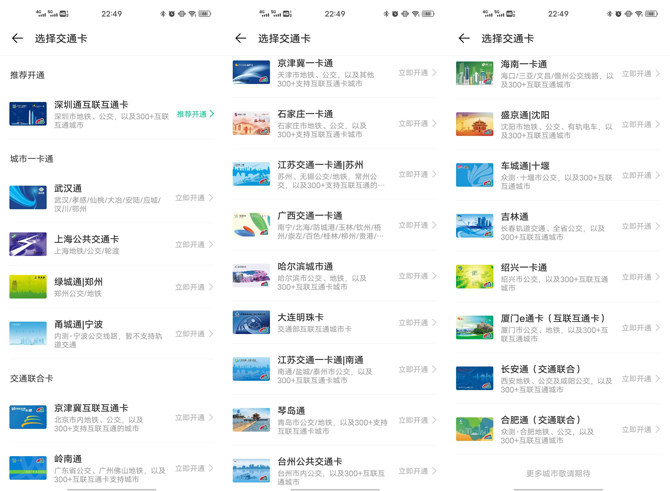Select the 江苏交通一卡通|南通 card thumbnail
This screenshot has width=670, height=491.
pyautogui.click(x=251, y=369)
